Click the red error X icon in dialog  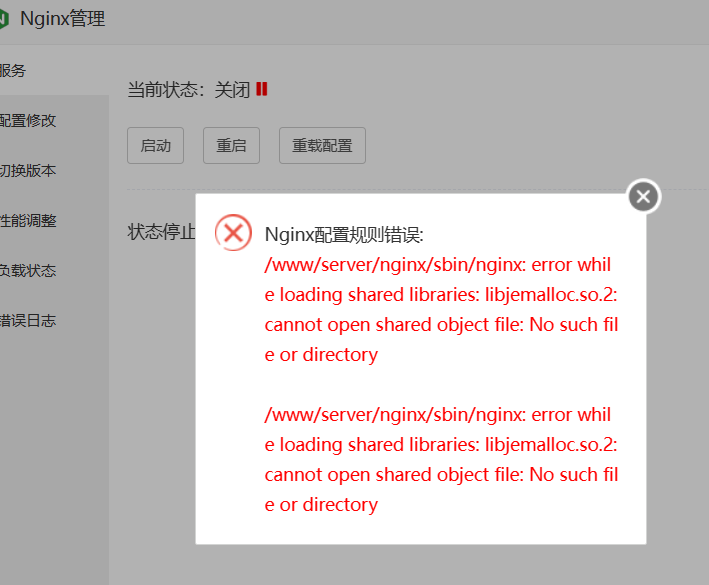(233, 233)
